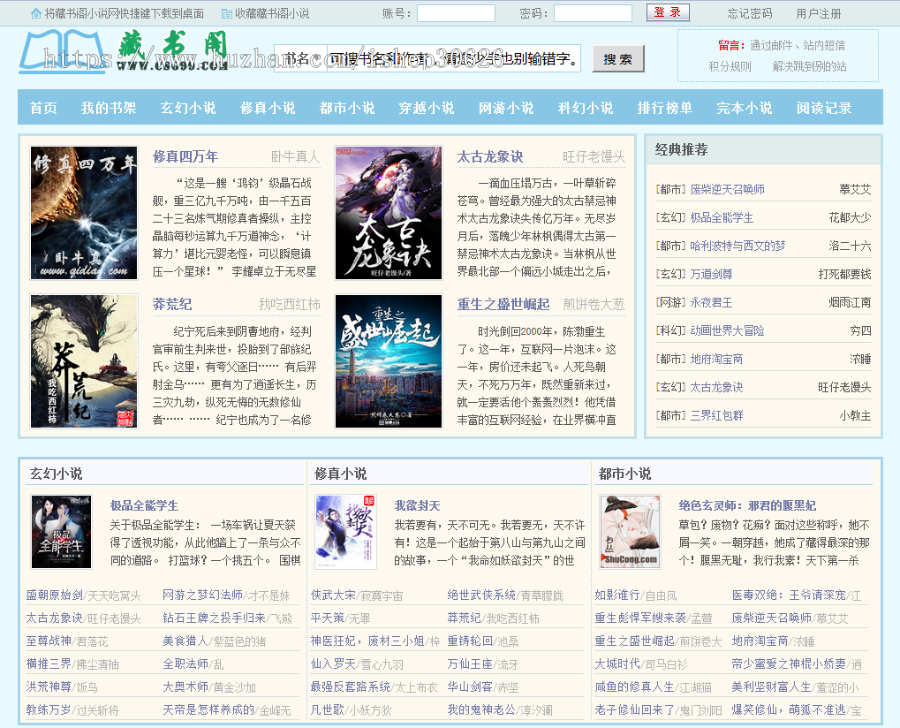Select the 科幻小说 navigation item
This screenshot has width=900, height=728.
[585, 107]
